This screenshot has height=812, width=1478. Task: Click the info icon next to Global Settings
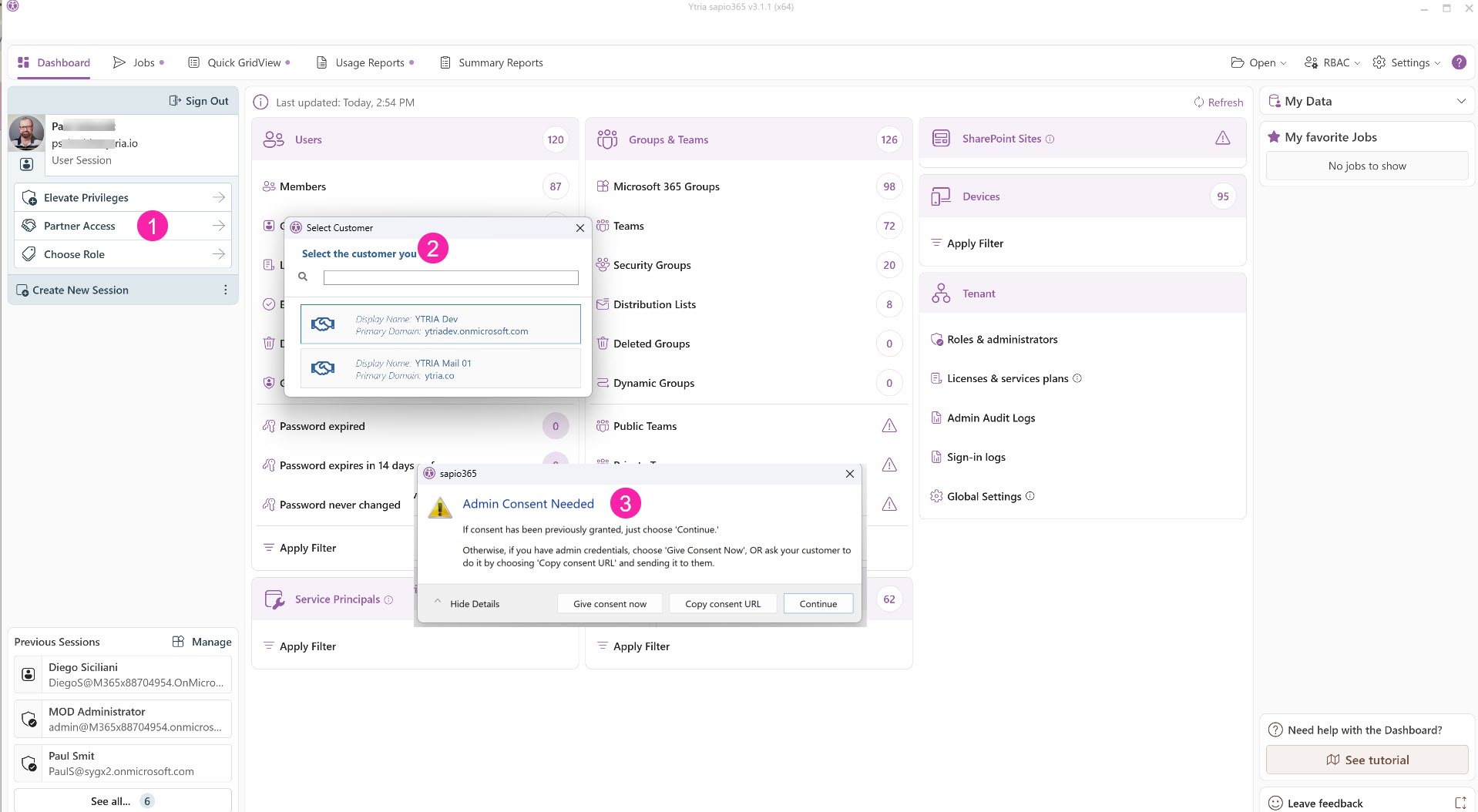point(1030,496)
